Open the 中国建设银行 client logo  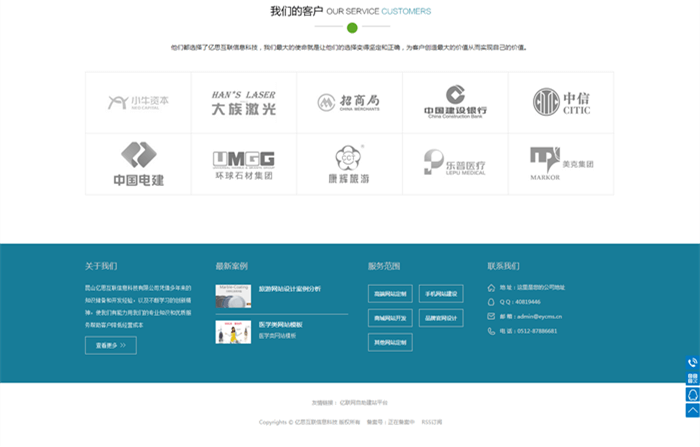455,103
